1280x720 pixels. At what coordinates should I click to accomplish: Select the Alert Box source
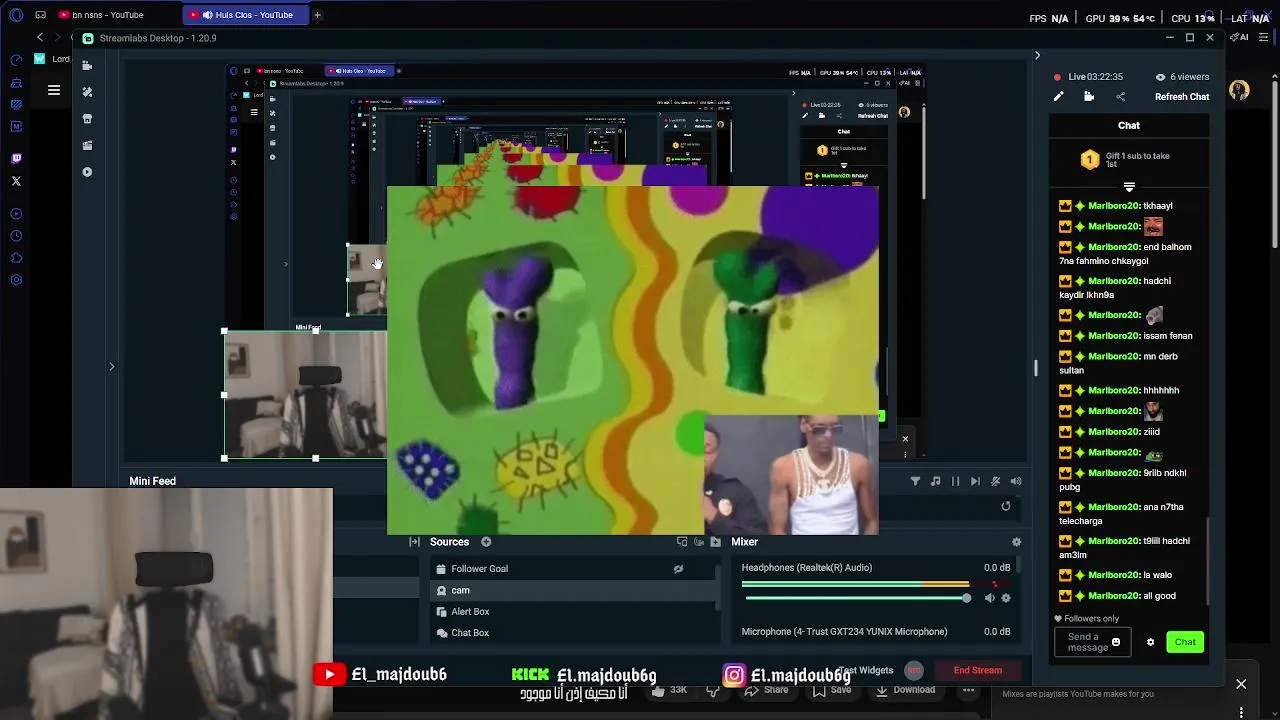[x=573, y=612]
